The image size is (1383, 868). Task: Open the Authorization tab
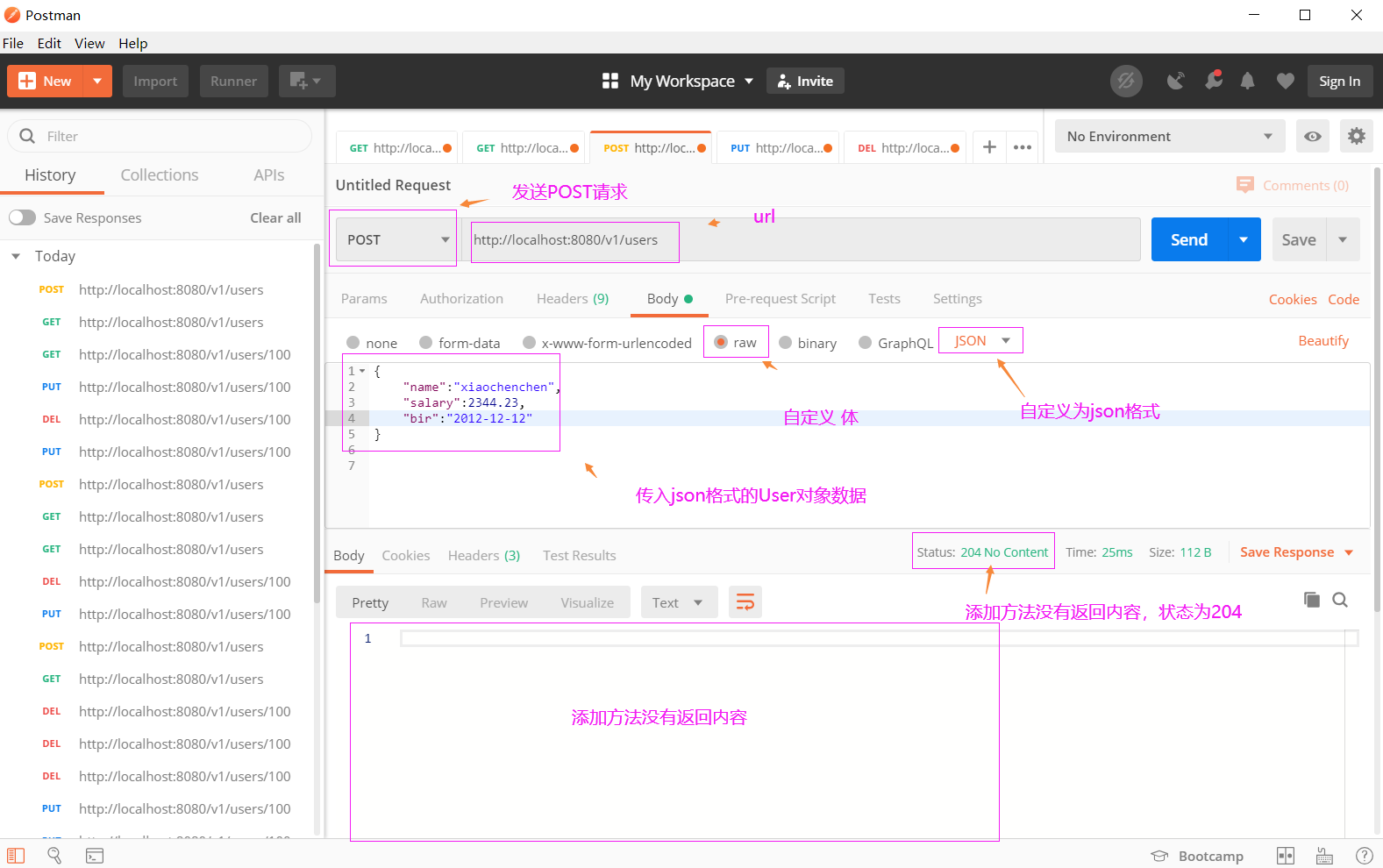click(461, 298)
